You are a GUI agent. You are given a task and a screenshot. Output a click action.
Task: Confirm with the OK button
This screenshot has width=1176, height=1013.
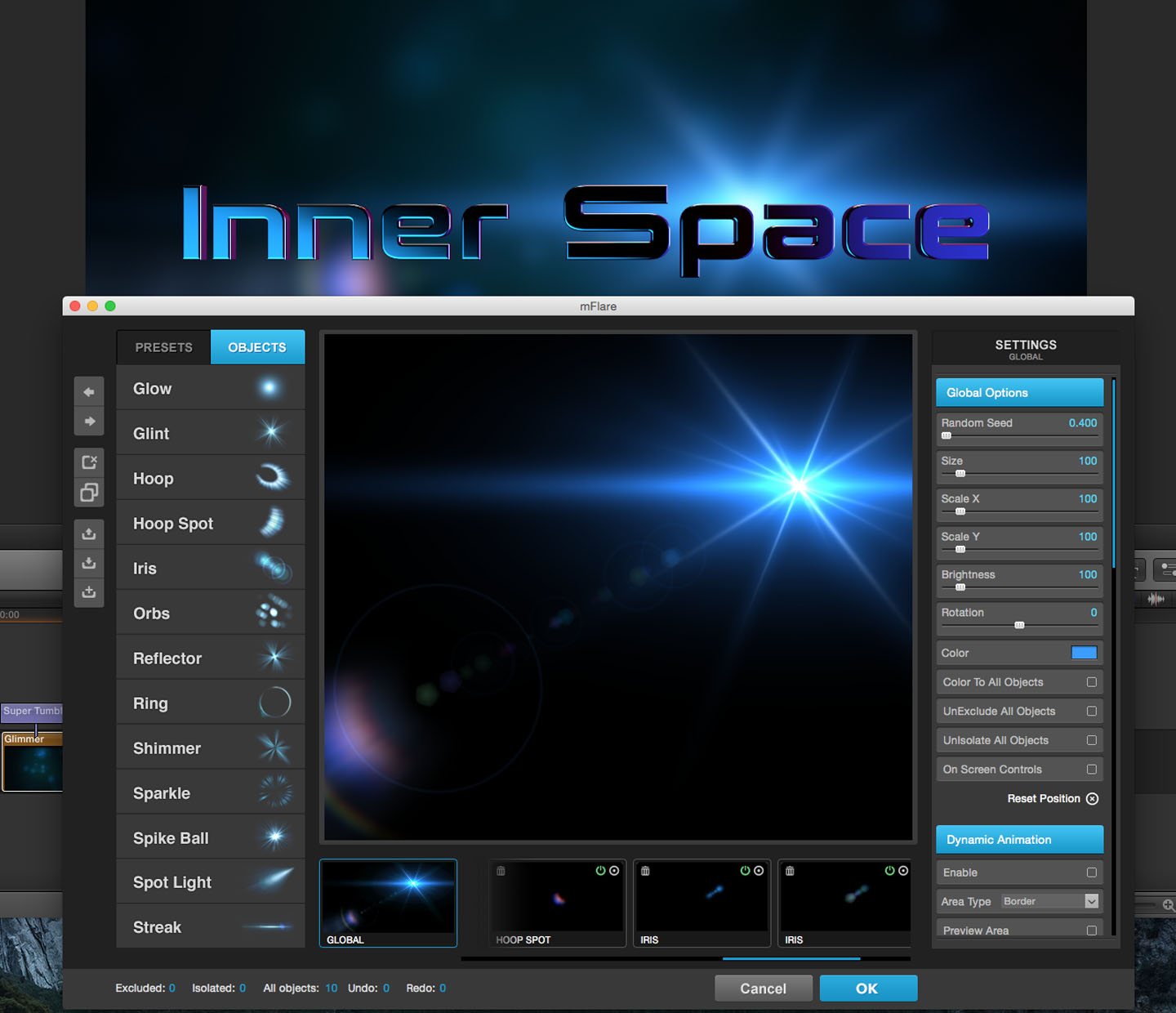click(x=868, y=988)
